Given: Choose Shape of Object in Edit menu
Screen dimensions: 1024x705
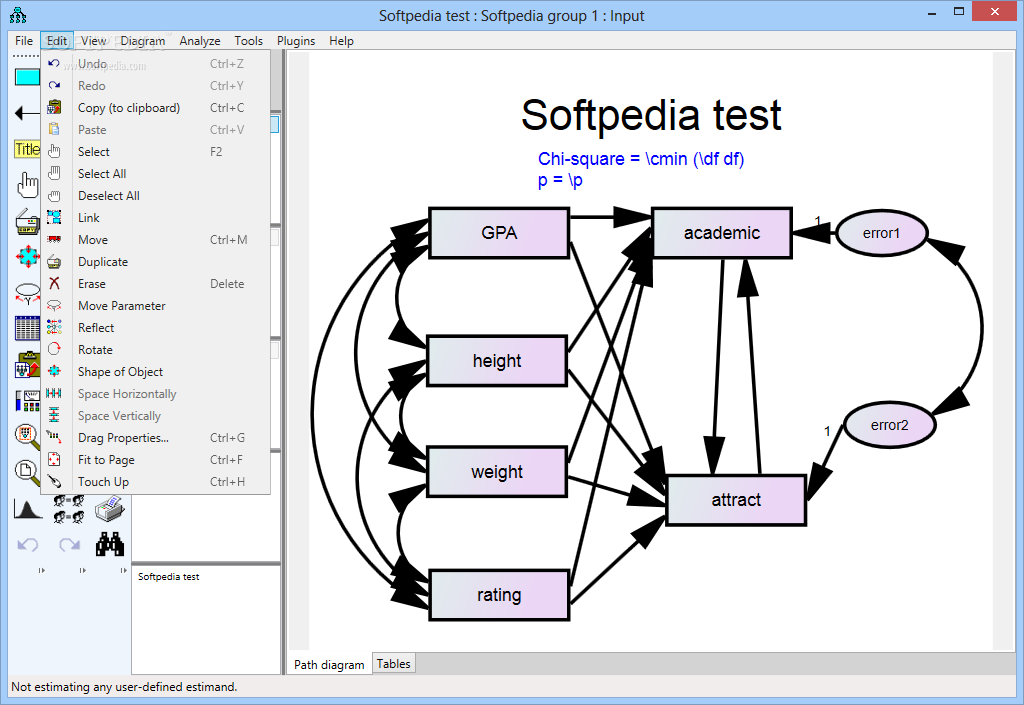Looking at the screenshot, I should [155, 371].
